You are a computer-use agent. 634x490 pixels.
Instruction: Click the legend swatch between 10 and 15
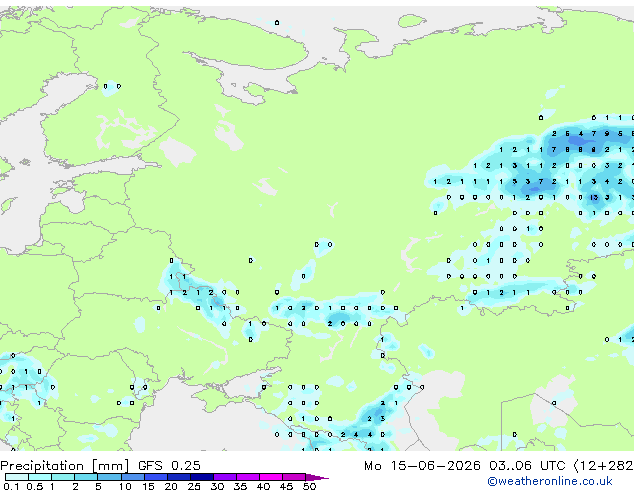coord(133,477)
